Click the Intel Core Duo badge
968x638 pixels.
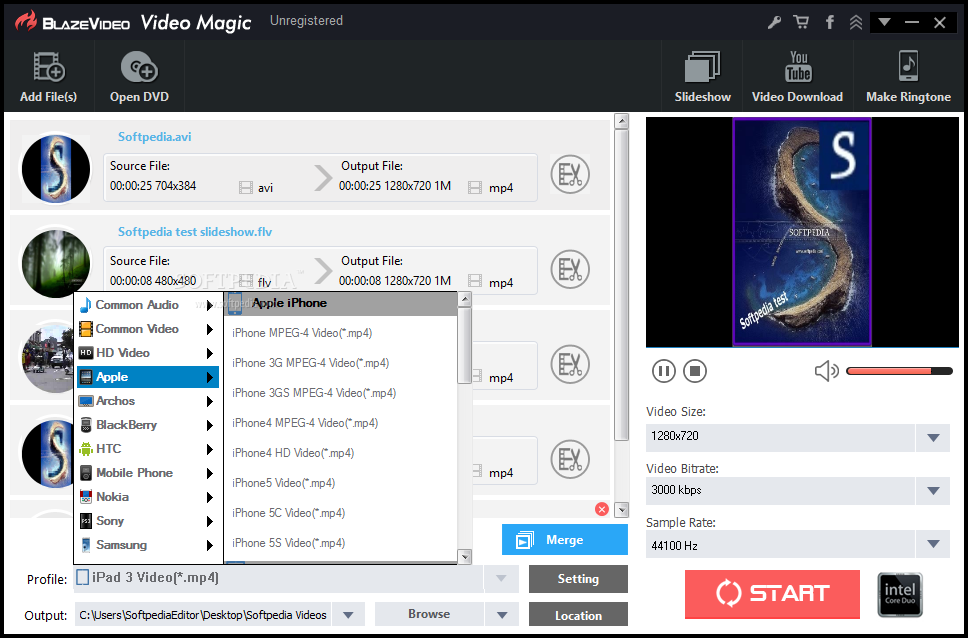tap(900, 594)
